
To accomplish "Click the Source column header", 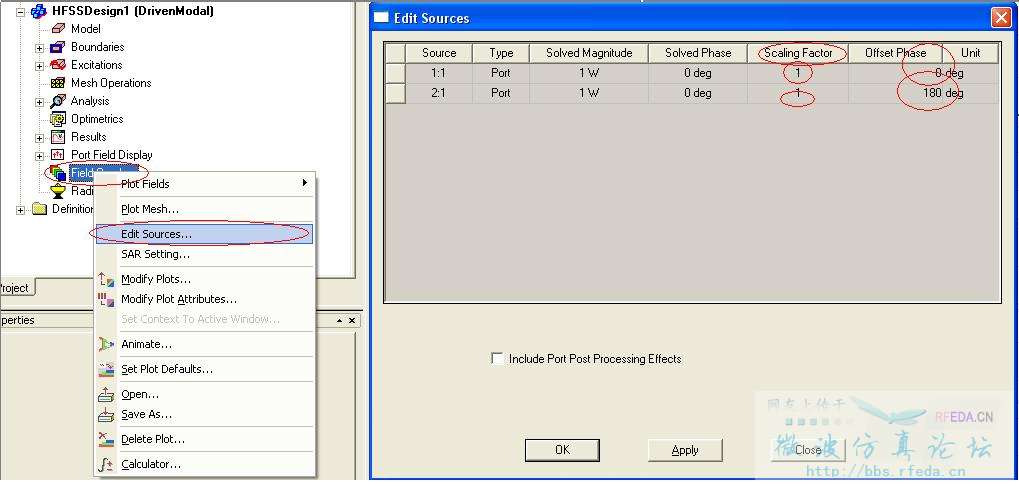I will click(439, 53).
